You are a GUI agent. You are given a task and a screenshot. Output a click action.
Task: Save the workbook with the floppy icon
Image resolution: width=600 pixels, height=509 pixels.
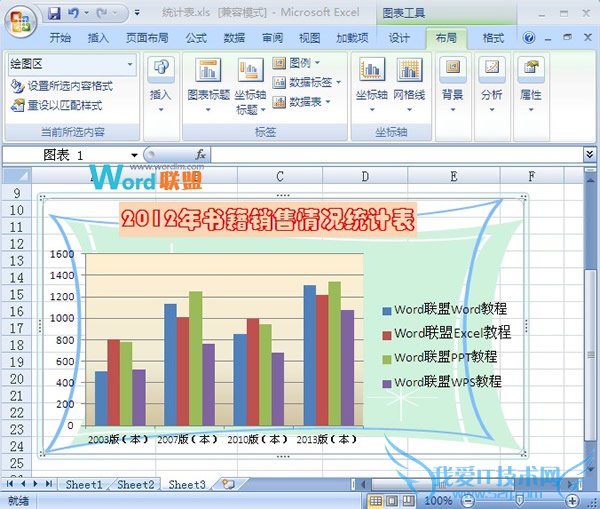pos(54,14)
